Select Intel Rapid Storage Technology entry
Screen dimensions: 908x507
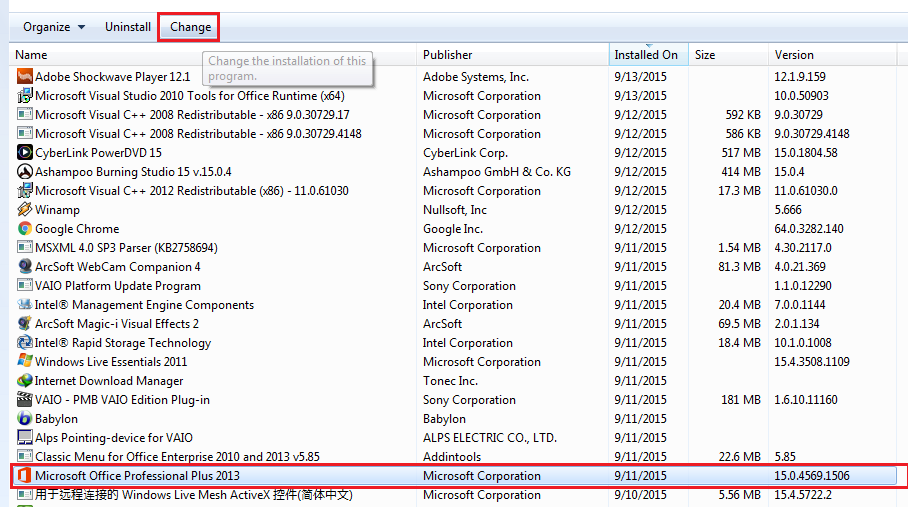click(x=123, y=343)
